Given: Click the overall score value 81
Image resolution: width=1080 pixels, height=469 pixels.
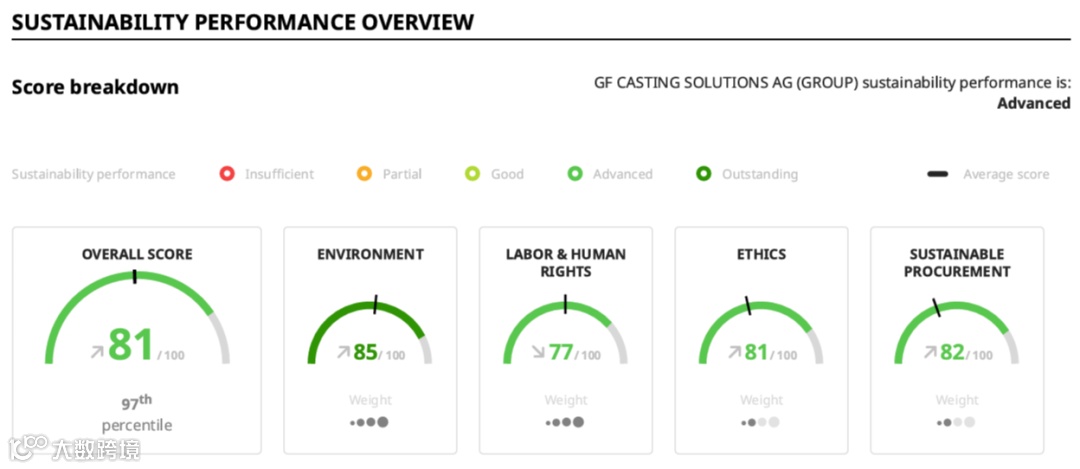Looking at the screenshot, I should [131, 344].
